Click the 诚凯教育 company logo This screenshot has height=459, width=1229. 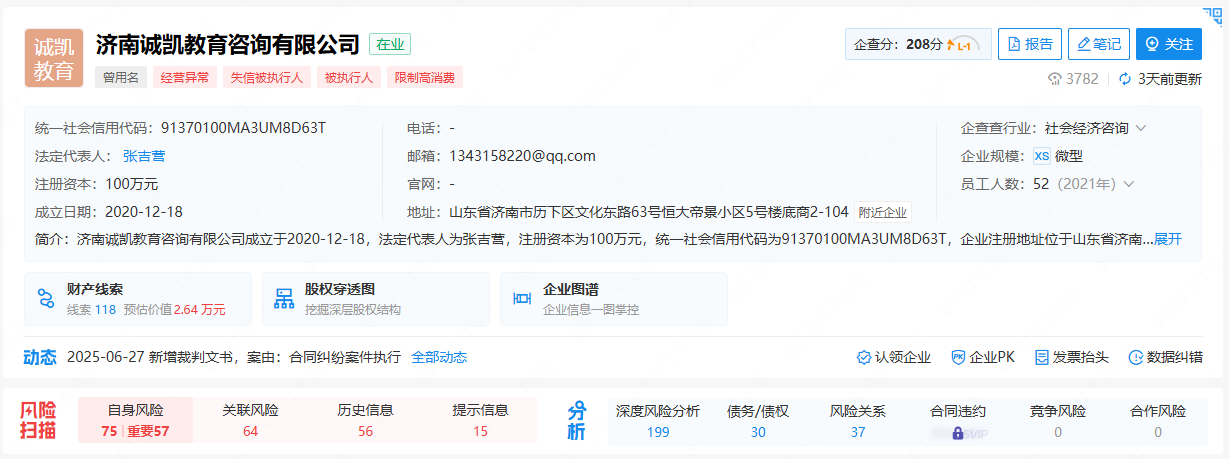pyautogui.click(x=54, y=58)
